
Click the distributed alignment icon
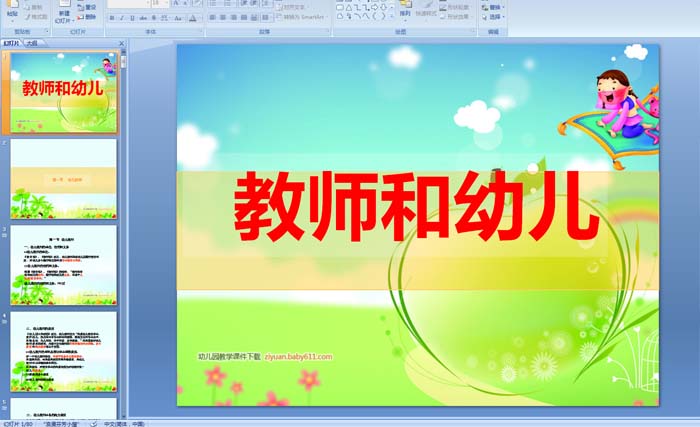(254, 17)
